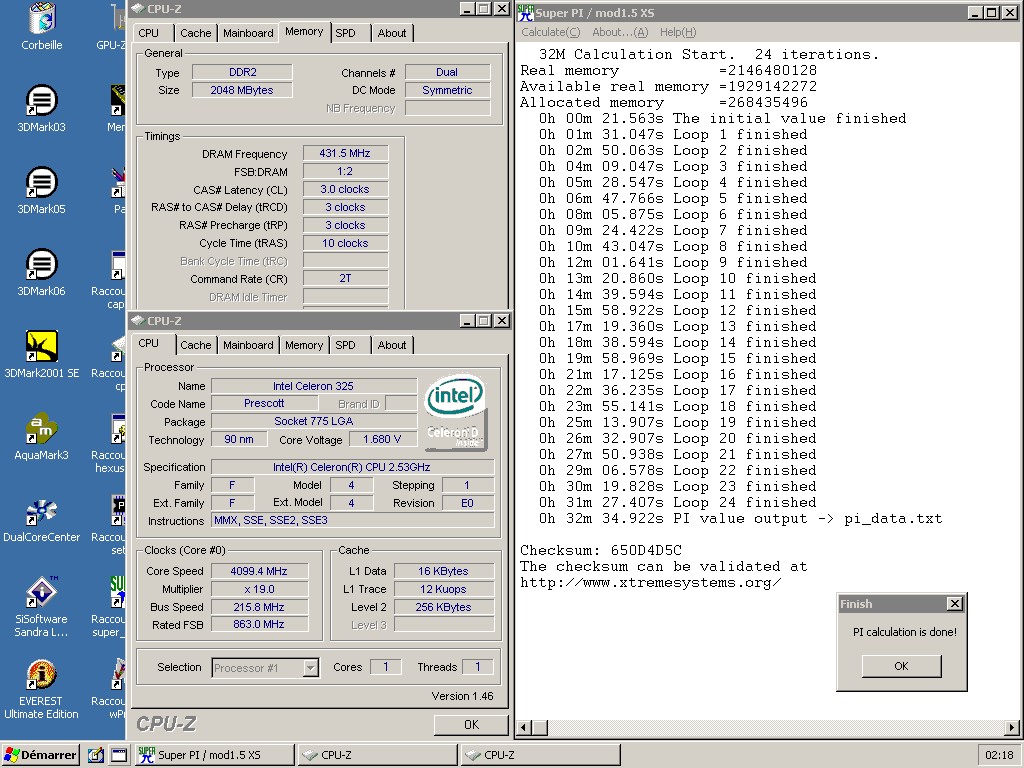The width and height of the screenshot is (1024, 768).
Task: Click the show desktop quick launch icon
Action: [x=120, y=755]
